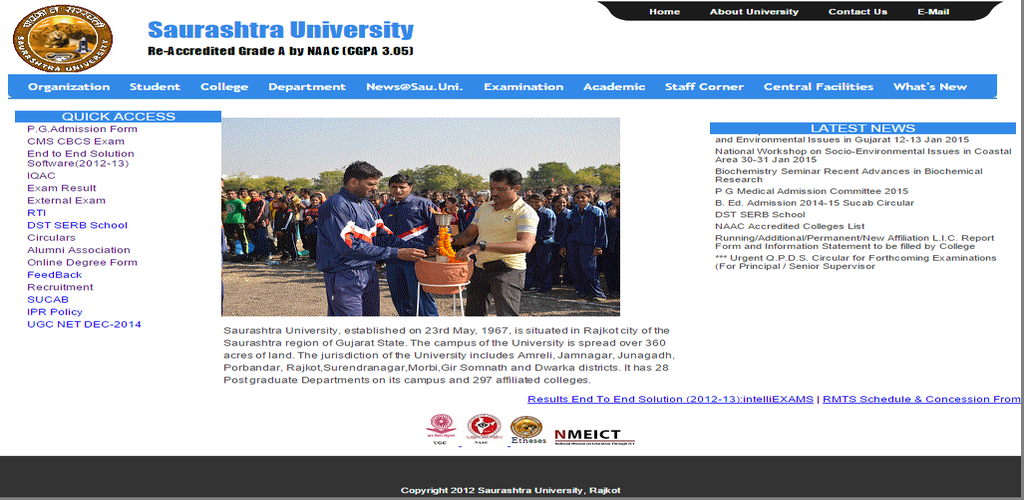Click the LATEST NEWS header bar
Screen dimensions: 1024x500
point(863,128)
